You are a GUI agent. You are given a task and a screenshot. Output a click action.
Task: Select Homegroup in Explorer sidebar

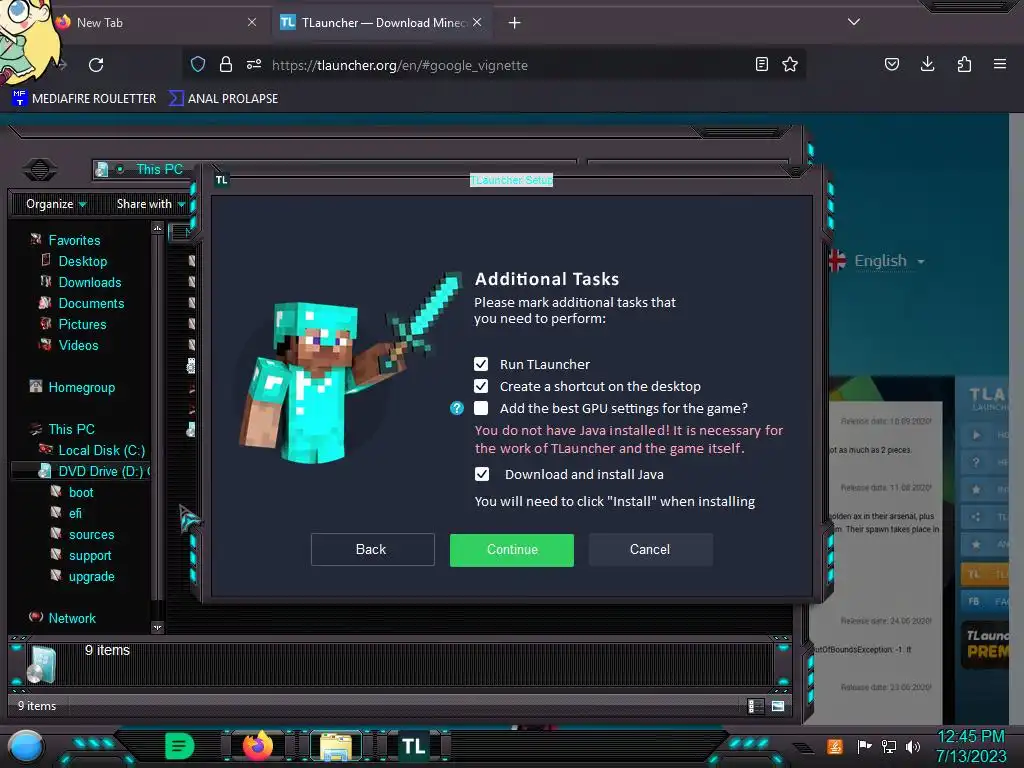click(82, 387)
